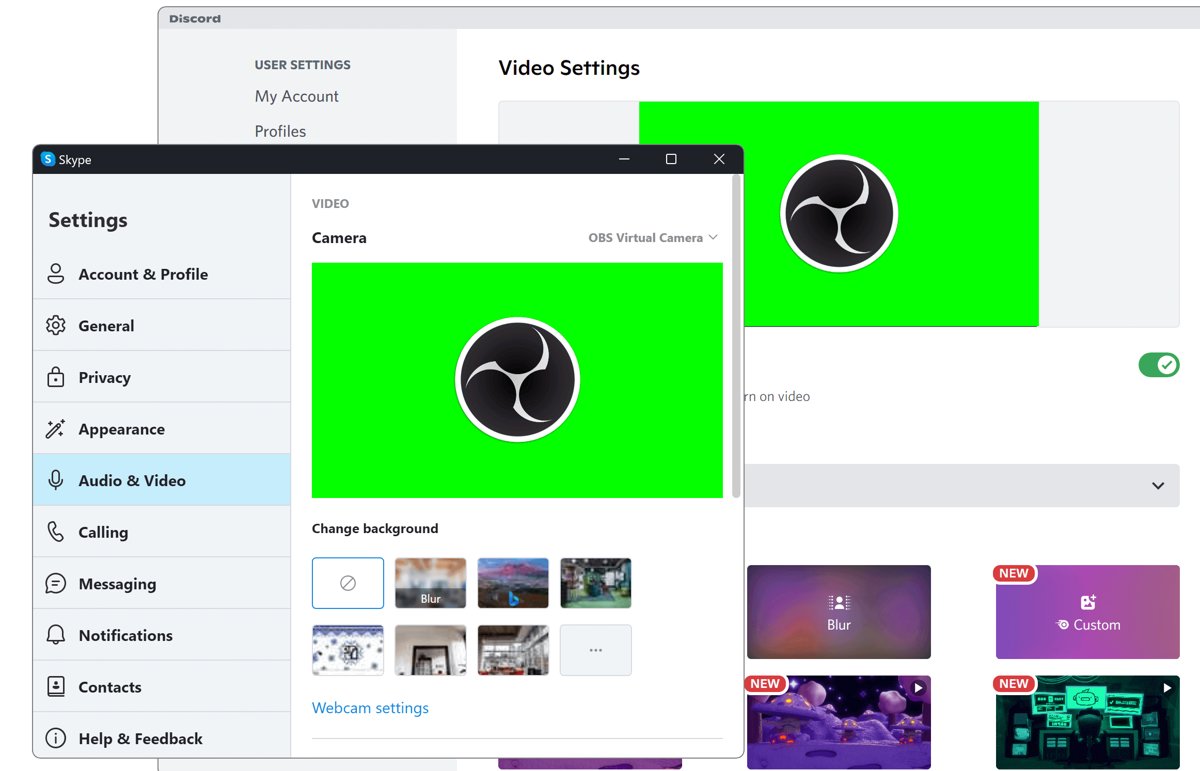The image size is (1200, 771).
Task: Click the Blur icon on Discord background tile
Action: tap(839, 603)
